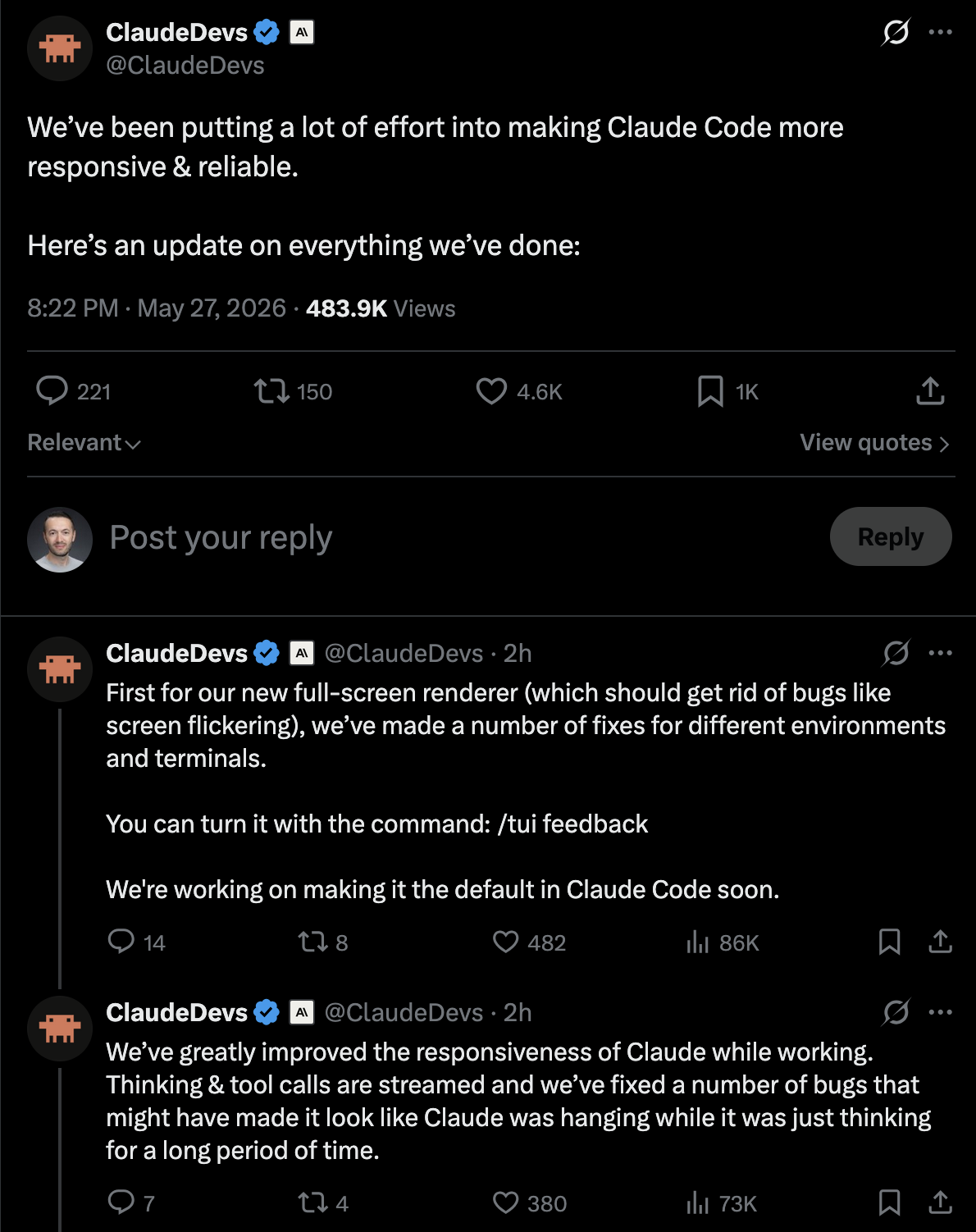Expand the Relevant sort dropdown
Image resolution: width=976 pixels, height=1232 pixels.
(84, 443)
